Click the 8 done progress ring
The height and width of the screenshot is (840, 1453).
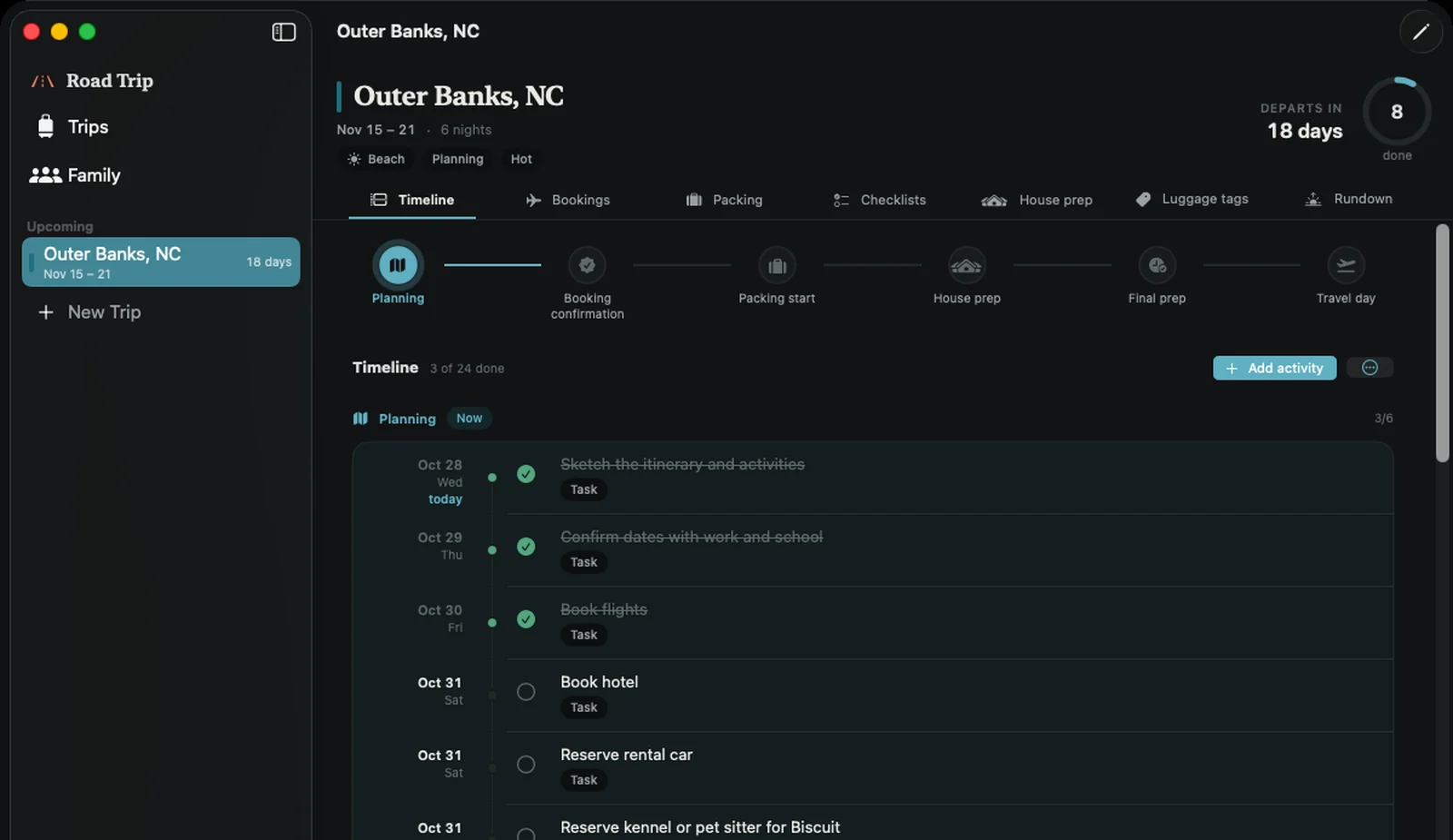tap(1397, 113)
